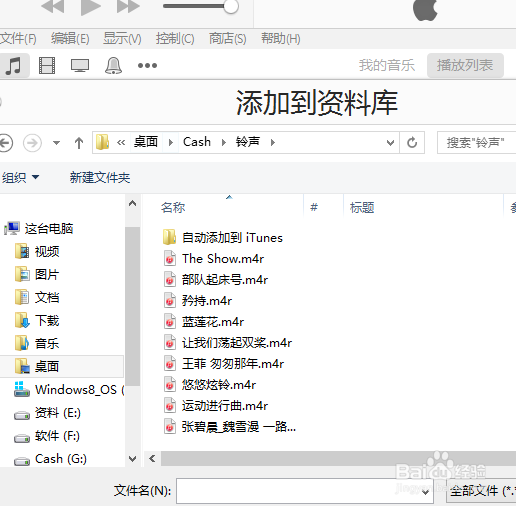Expand the arrow after 桌面 breadcrumb

click(171, 143)
